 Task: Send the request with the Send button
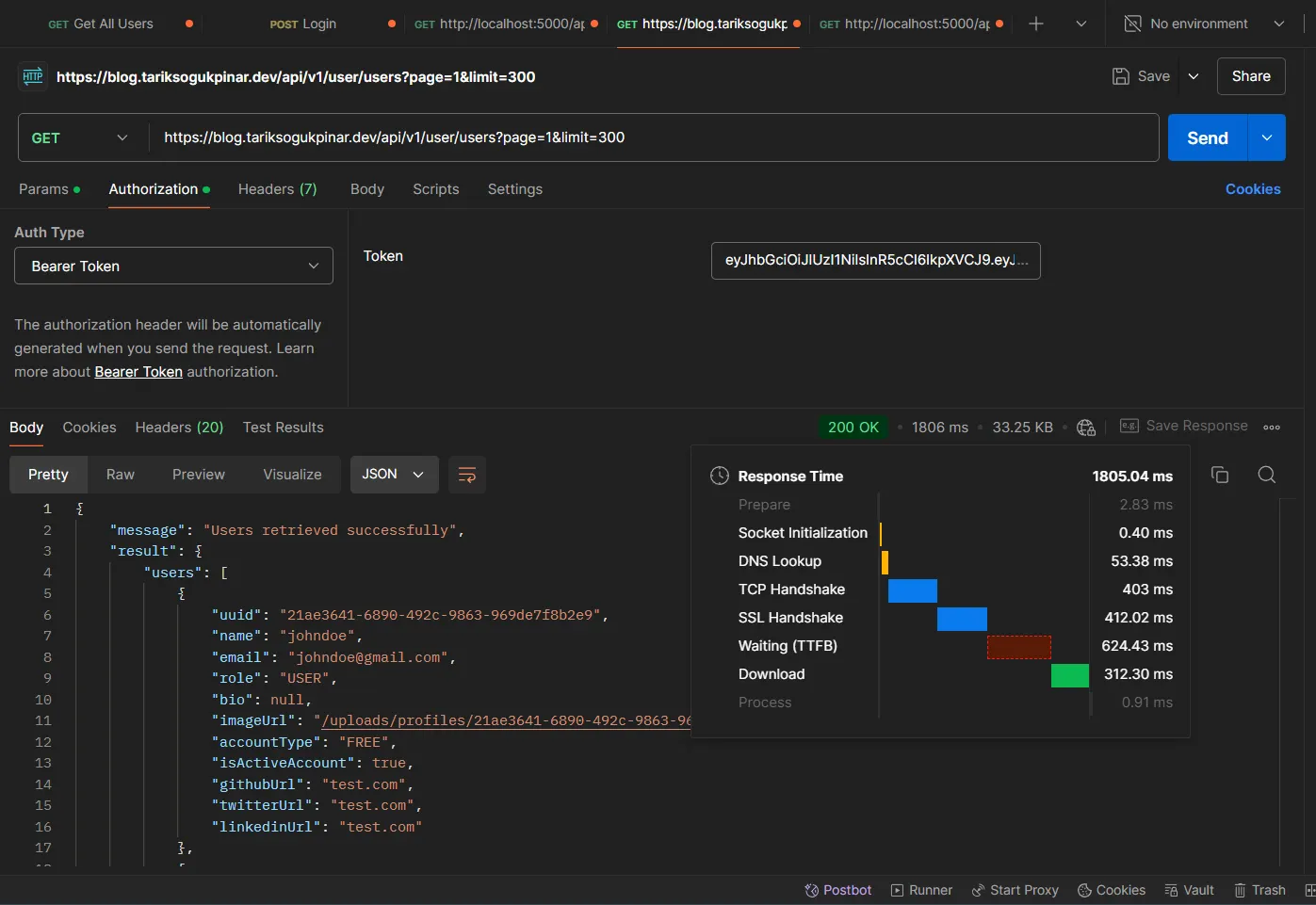point(1208,137)
